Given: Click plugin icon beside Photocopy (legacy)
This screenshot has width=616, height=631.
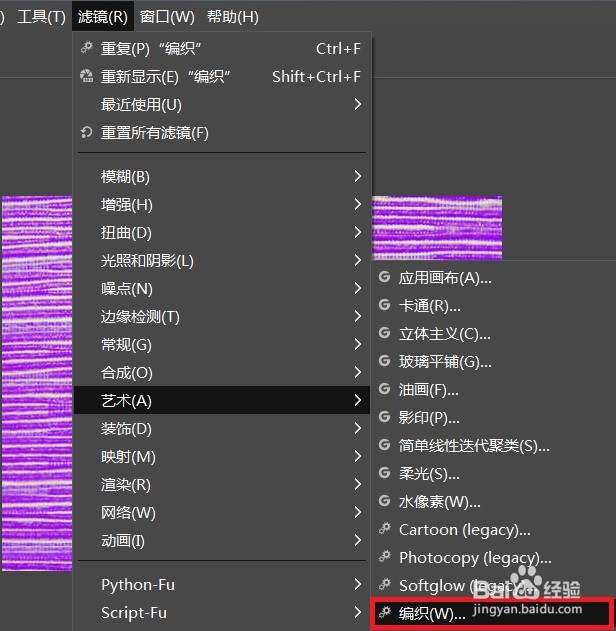Looking at the screenshot, I should 385,557.
